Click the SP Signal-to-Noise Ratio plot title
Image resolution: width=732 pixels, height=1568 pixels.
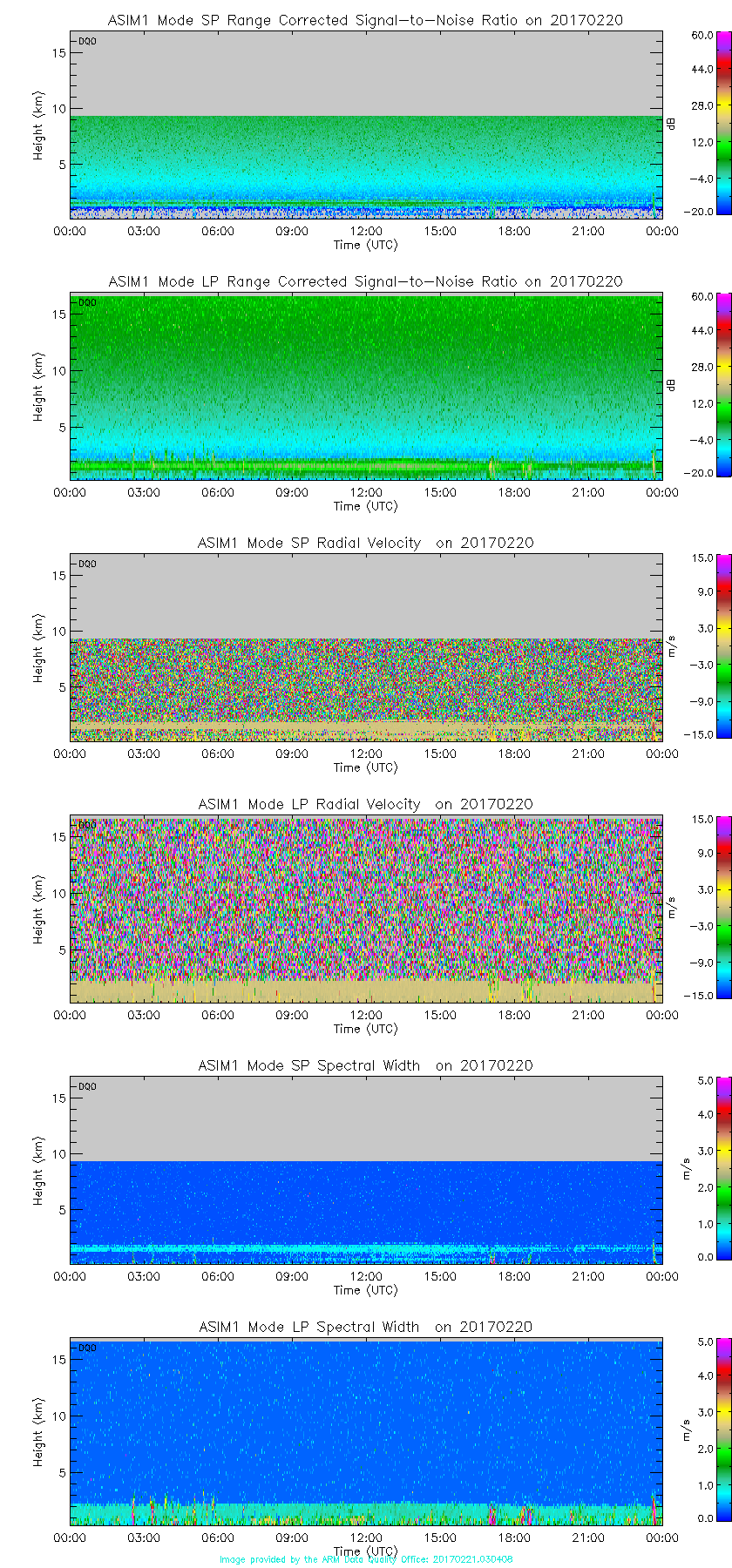point(365,20)
